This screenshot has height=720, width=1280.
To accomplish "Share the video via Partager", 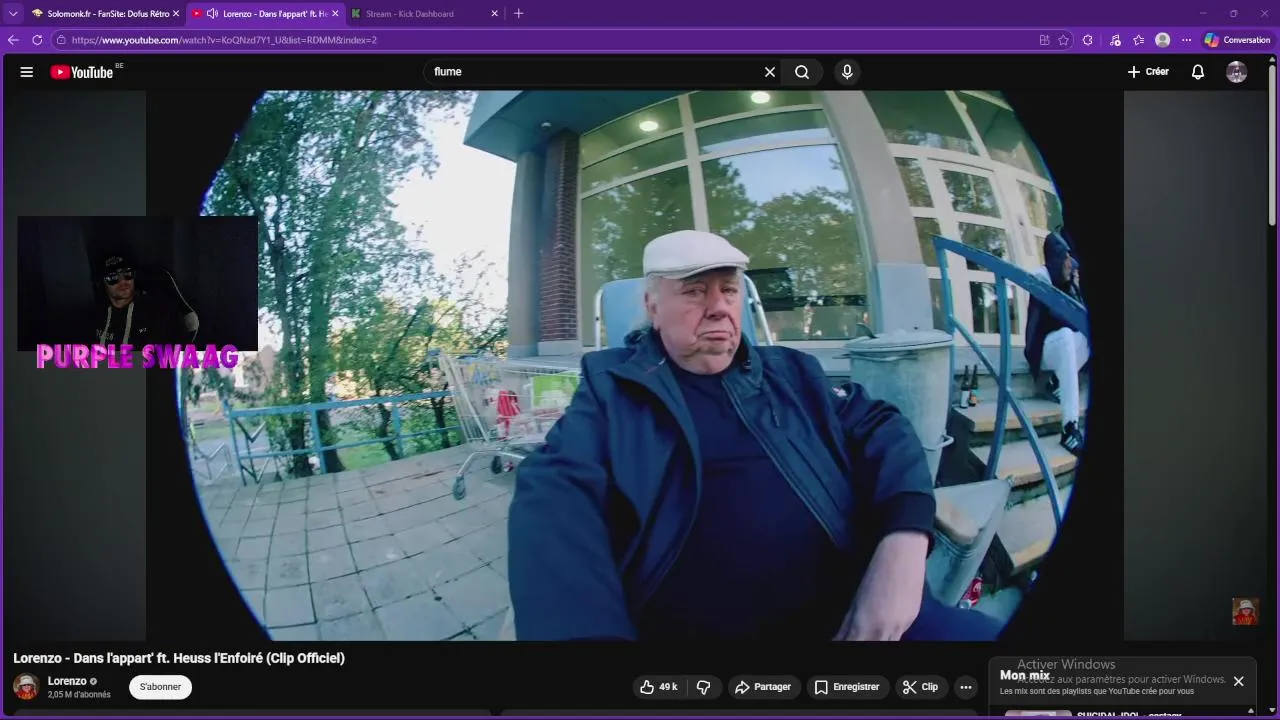I will tap(764, 687).
